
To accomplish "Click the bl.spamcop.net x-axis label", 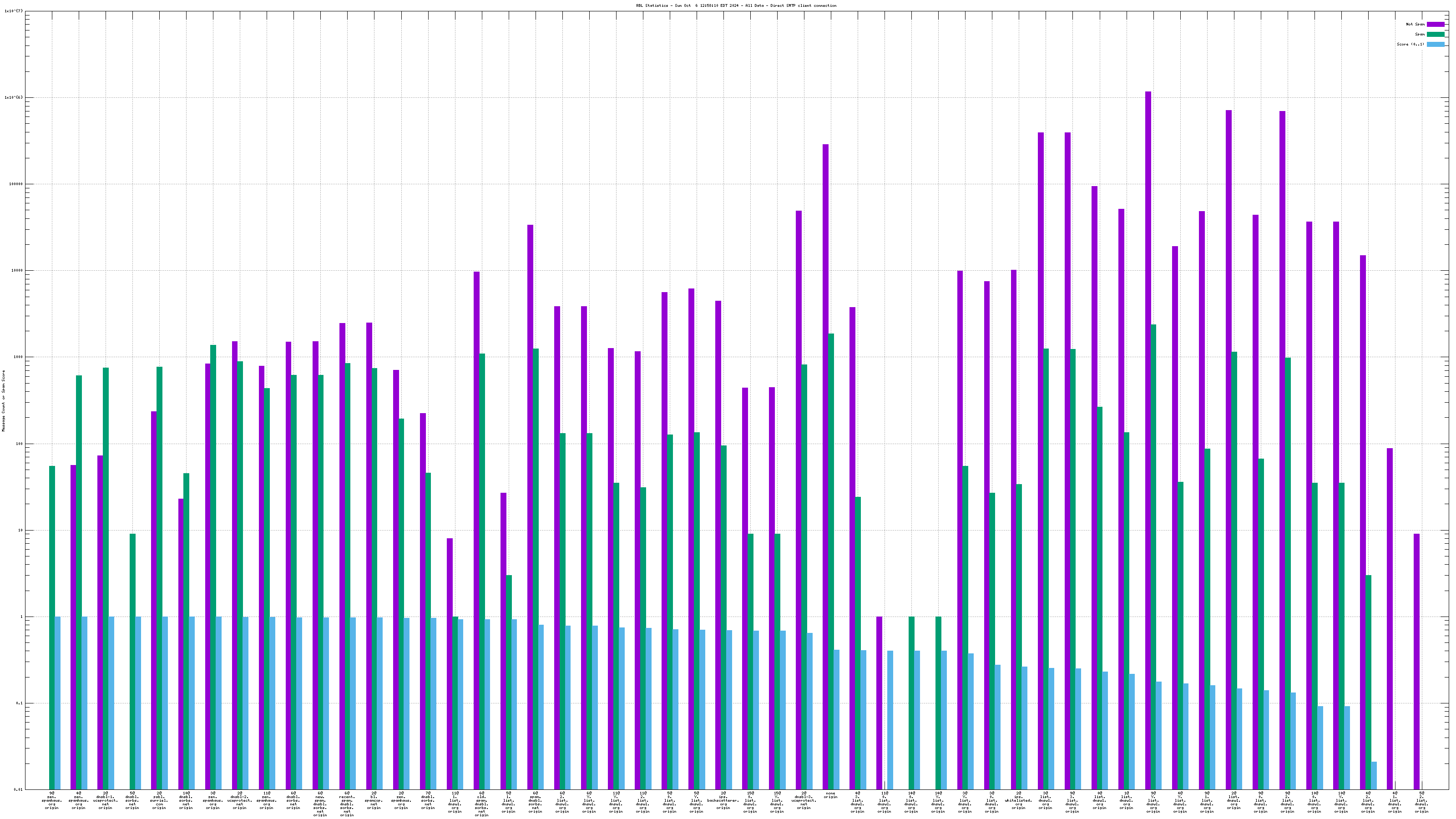I will (x=374, y=800).
